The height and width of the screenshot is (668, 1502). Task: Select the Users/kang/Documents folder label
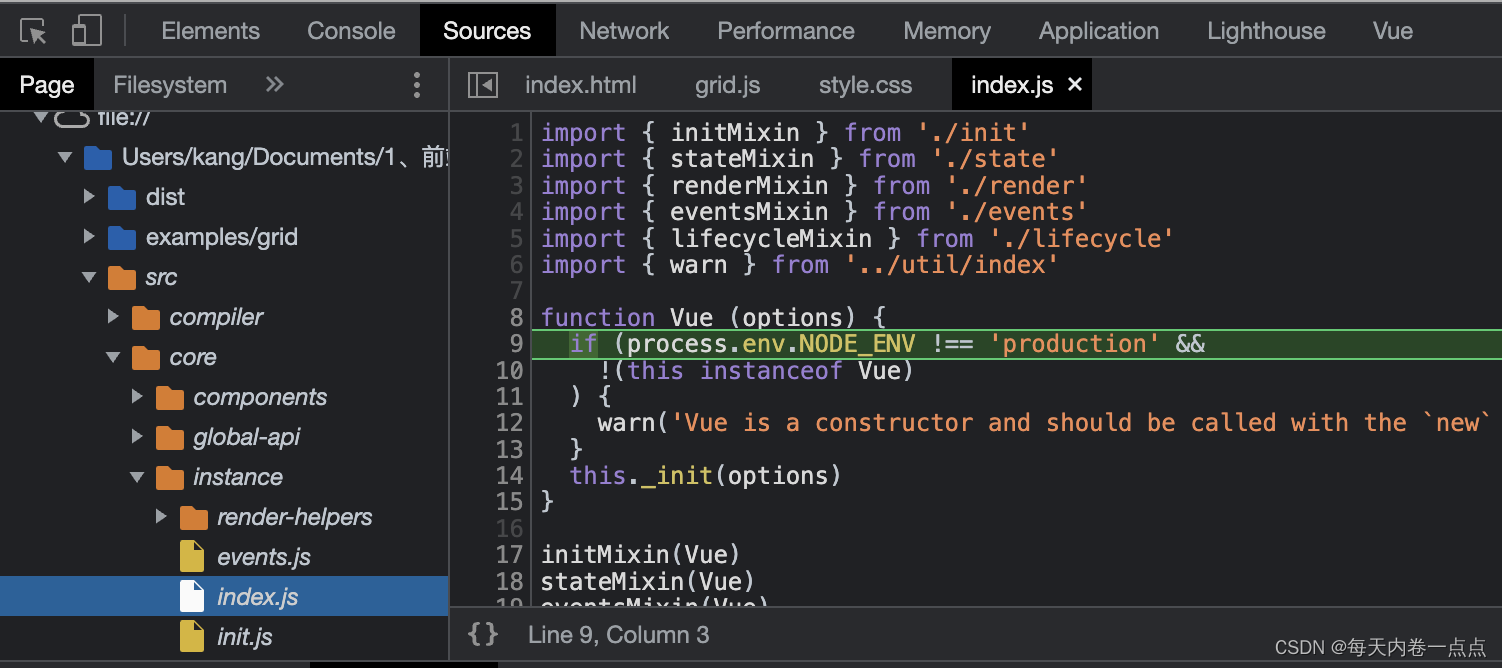click(x=285, y=157)
